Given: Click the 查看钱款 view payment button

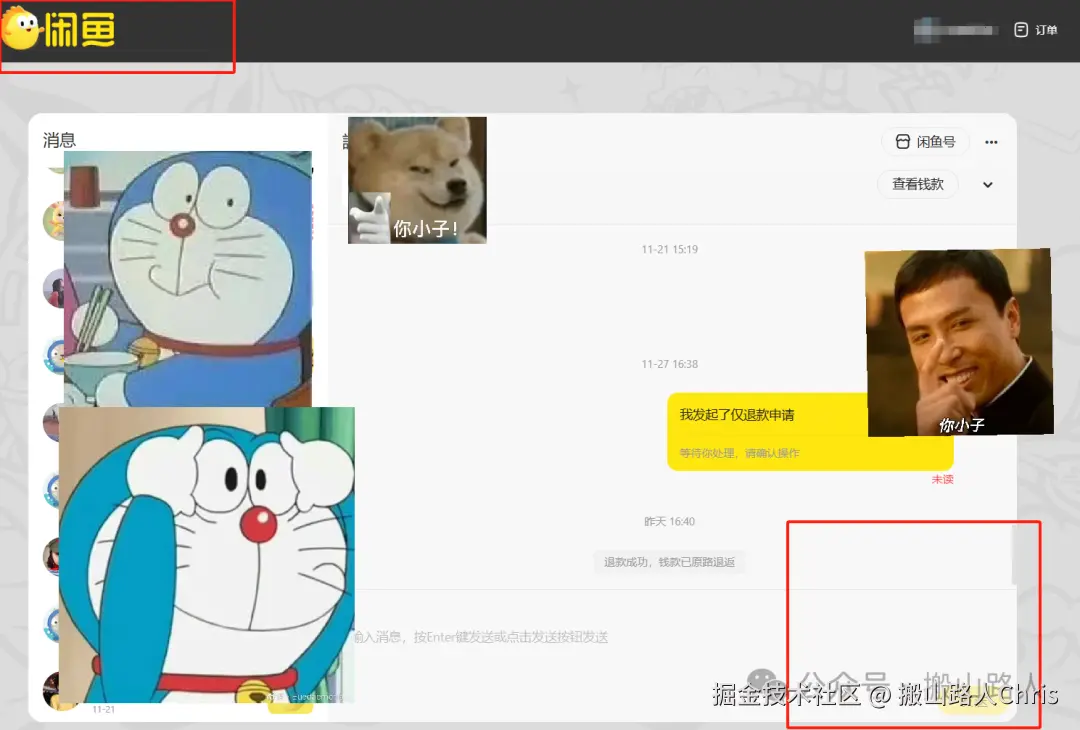Looking at the screenshot, I should pyautogui.click(x=917, y=185).
